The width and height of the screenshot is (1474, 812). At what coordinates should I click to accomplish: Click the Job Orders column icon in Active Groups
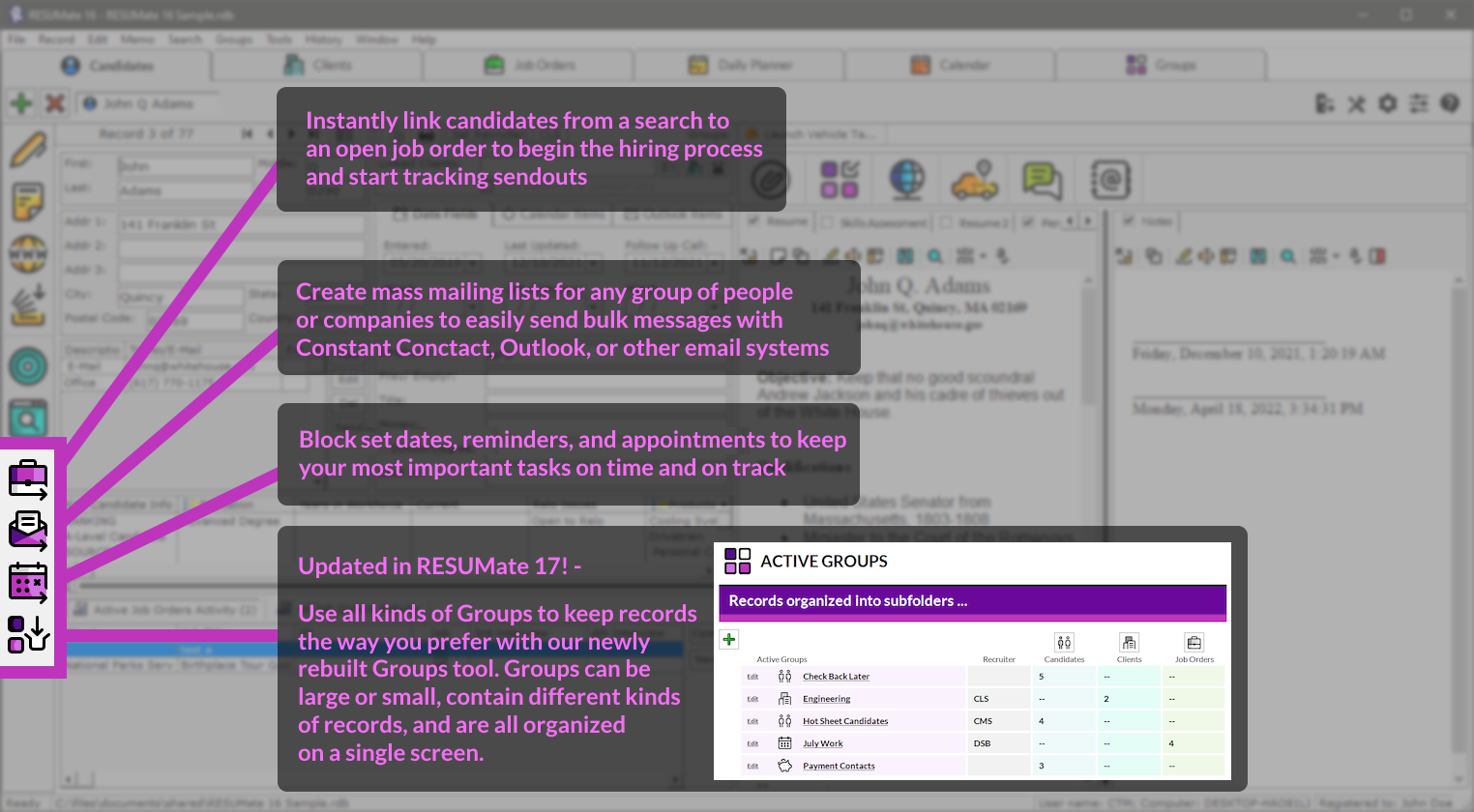1194,643
